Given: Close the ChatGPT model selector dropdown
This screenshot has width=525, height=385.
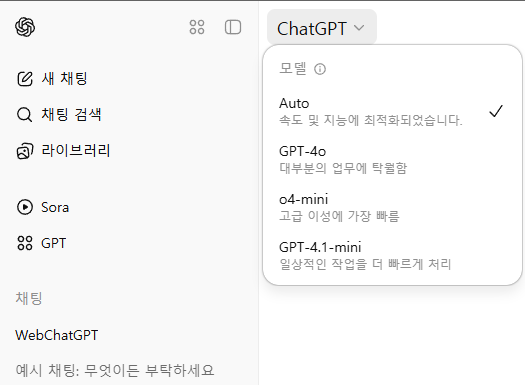Looking at the screenshot, I should (x=322, y=27).
